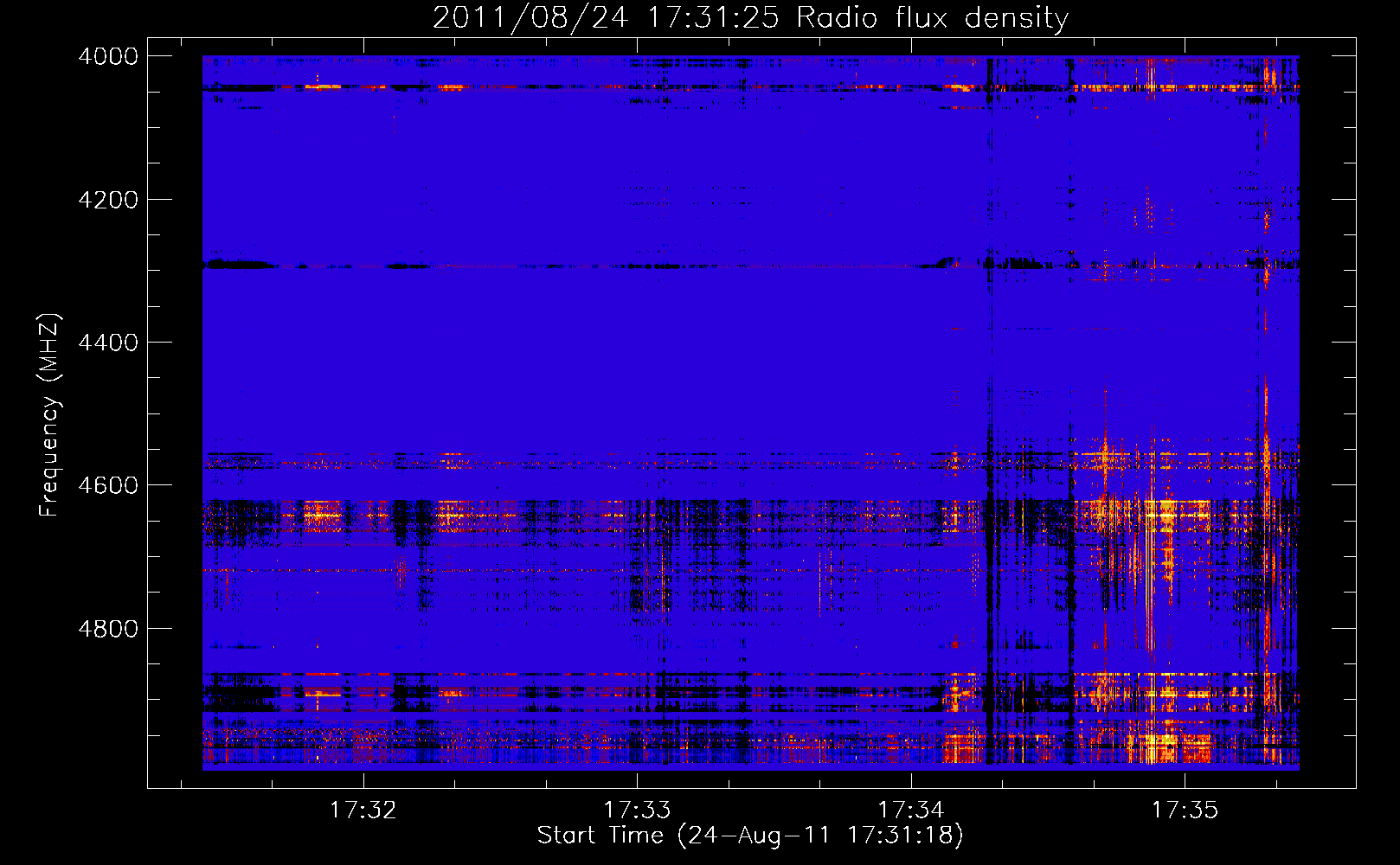Click the 4600 frequency tick label
The width and height of the screenshot is (1400, 865).
point(108,485)
